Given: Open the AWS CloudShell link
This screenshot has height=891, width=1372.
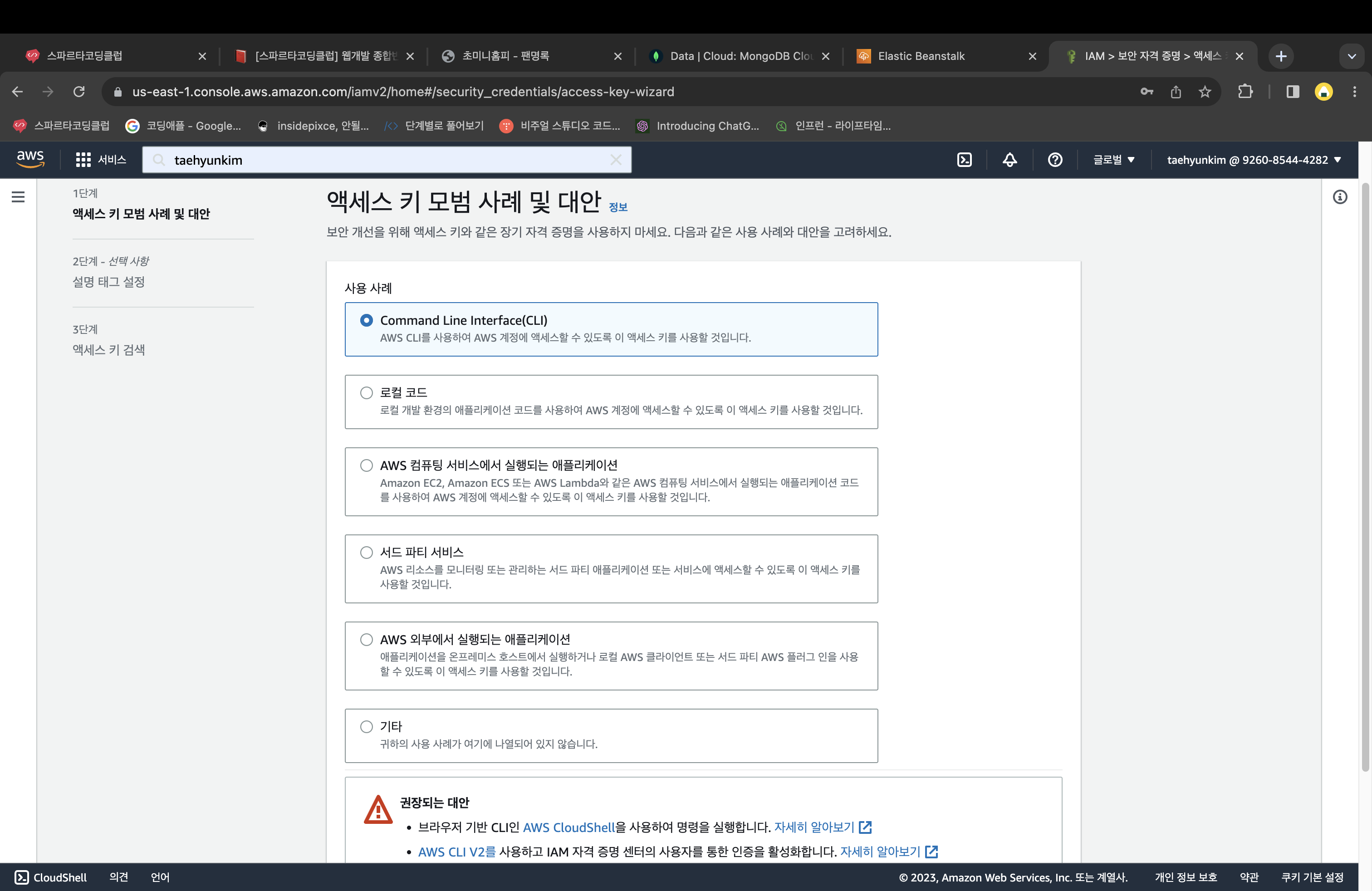Looking at the screenshot, I should [x=568, y=827].
